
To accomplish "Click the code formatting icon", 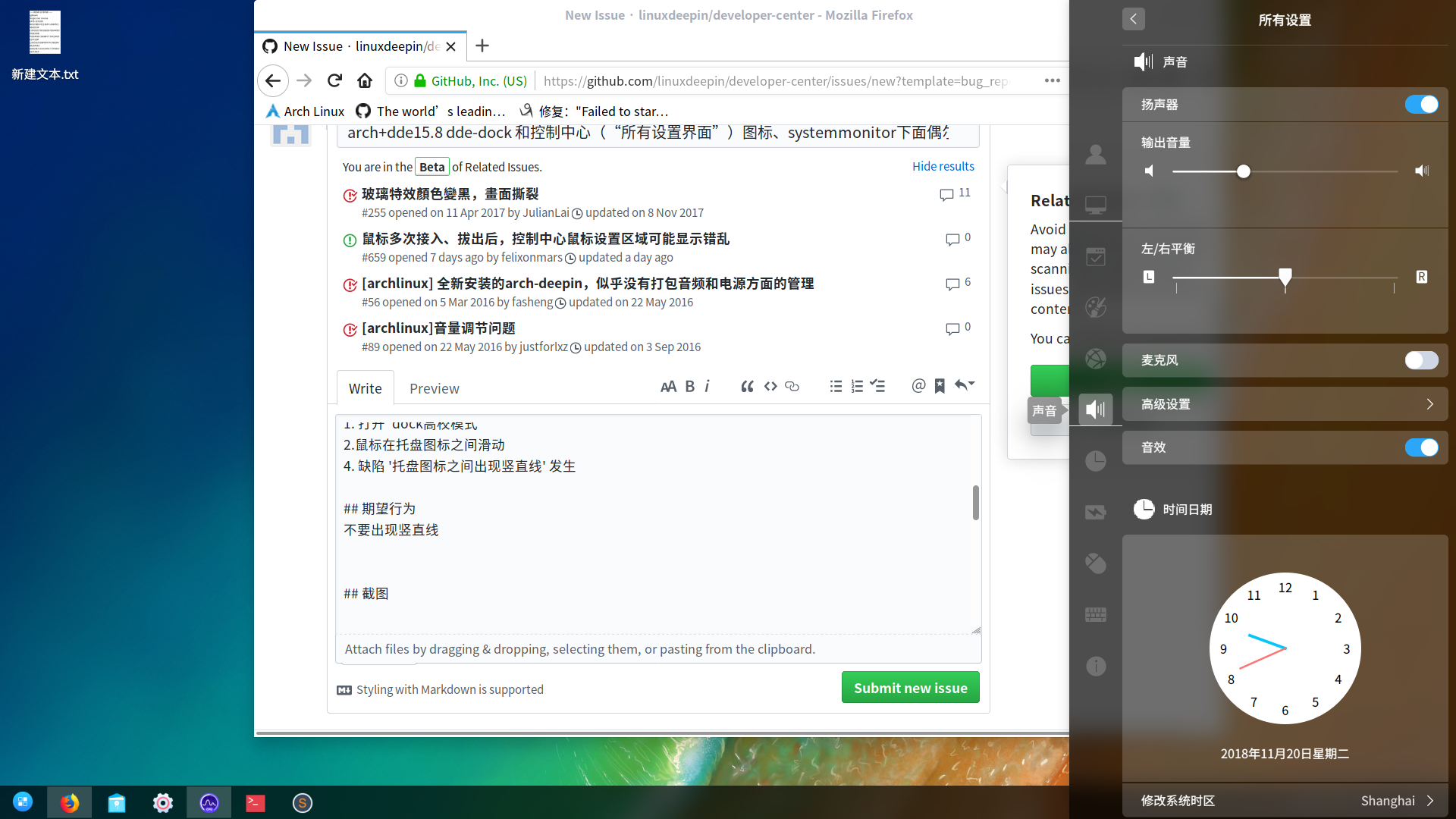I will click(x=770, y=386).
